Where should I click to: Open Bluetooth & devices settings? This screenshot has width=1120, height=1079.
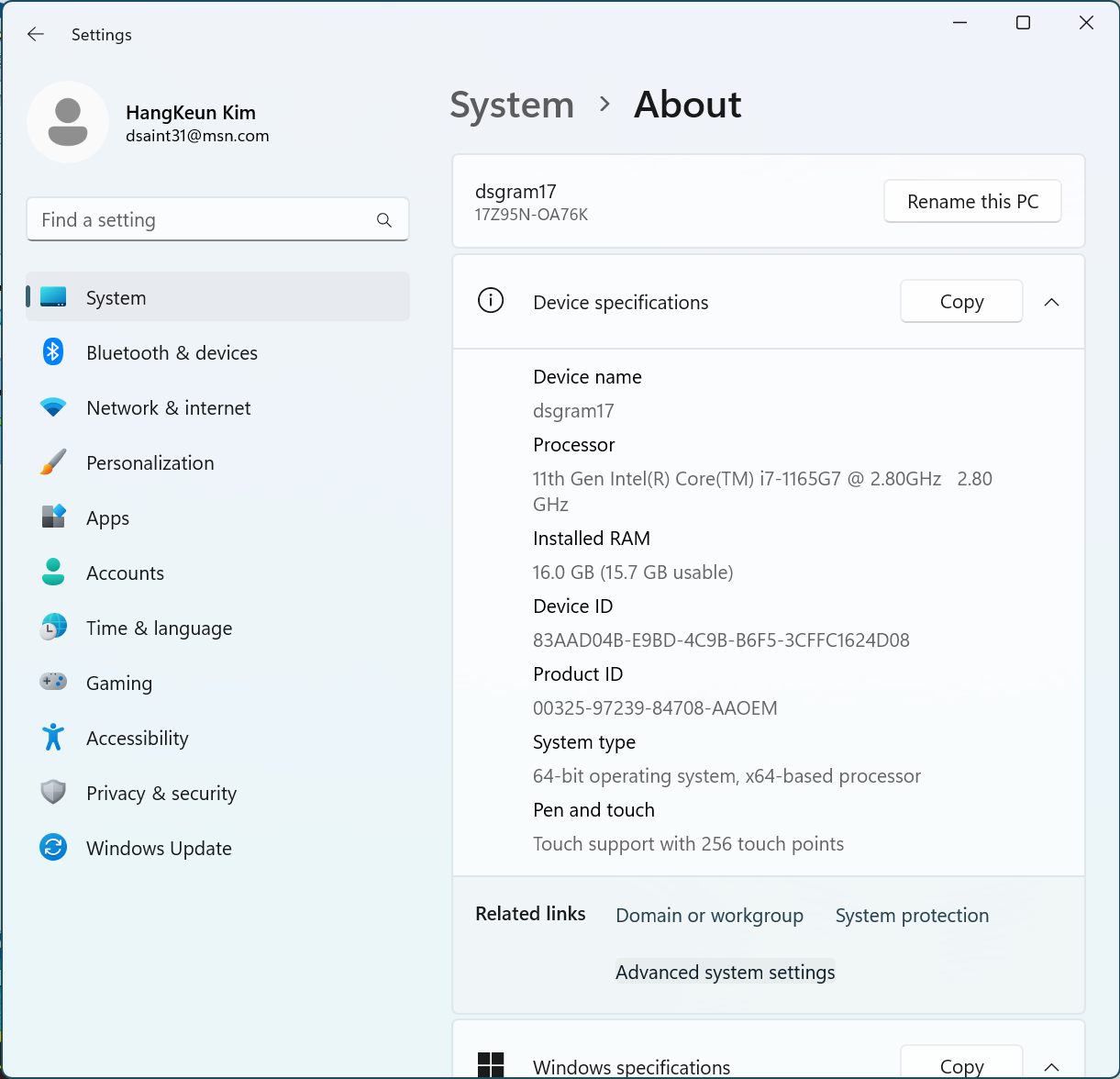(217, 352)
